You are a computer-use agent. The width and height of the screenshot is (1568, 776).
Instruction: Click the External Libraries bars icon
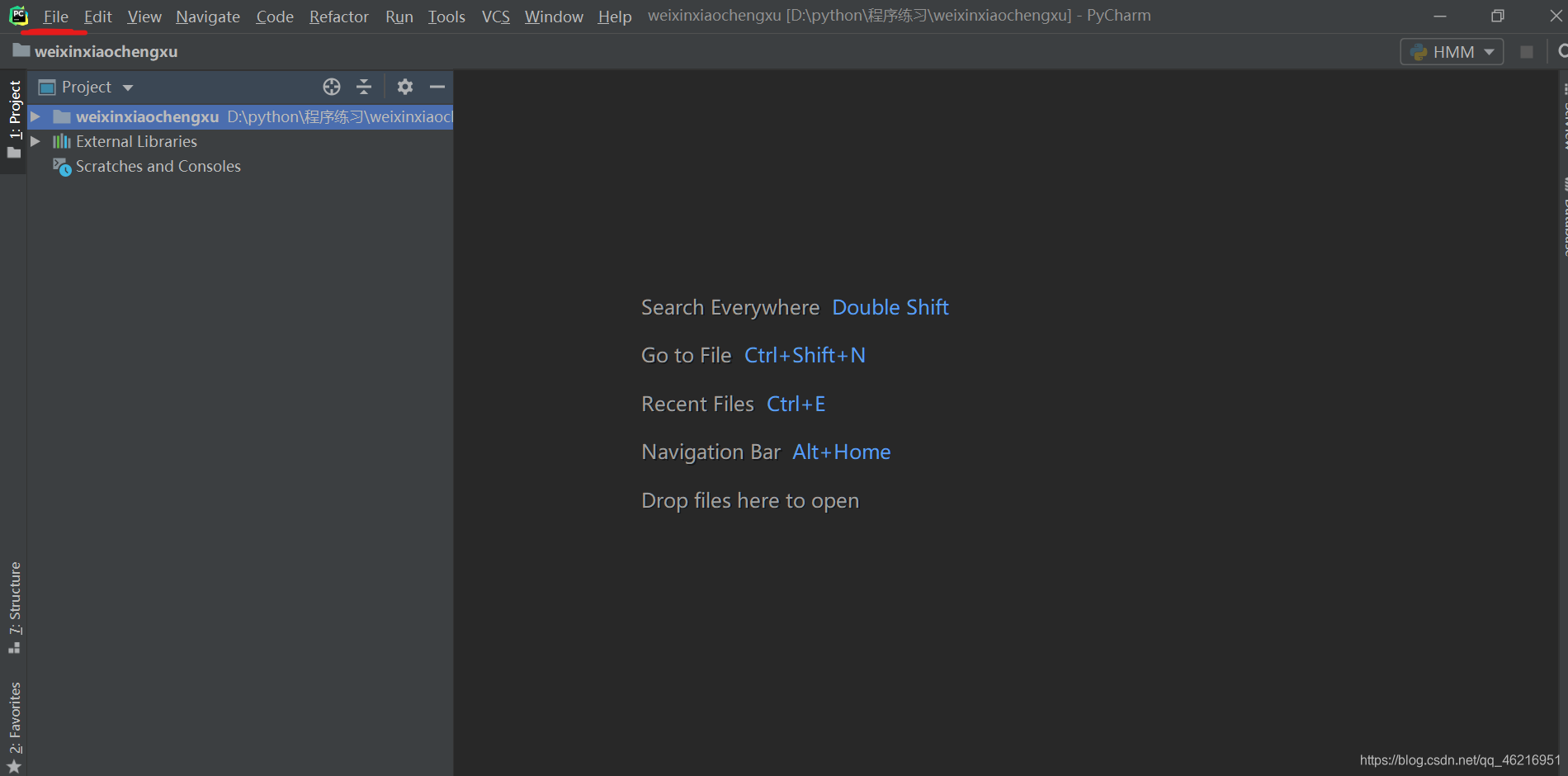coord(62,141)
